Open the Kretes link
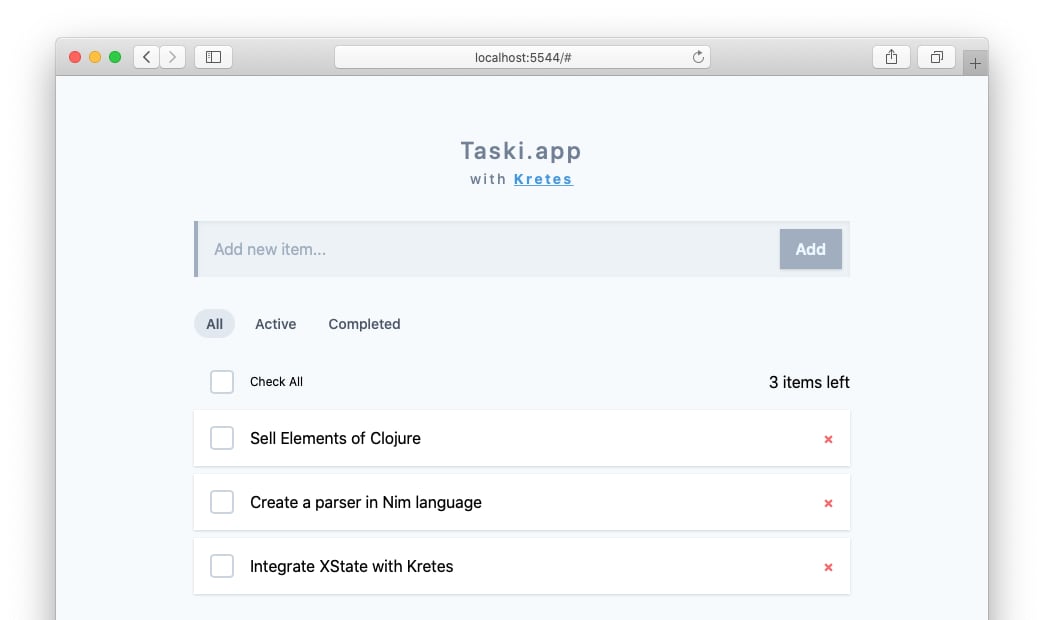Screen dimensions: 1044x620 pyautogui.click(x=543, y=179)
